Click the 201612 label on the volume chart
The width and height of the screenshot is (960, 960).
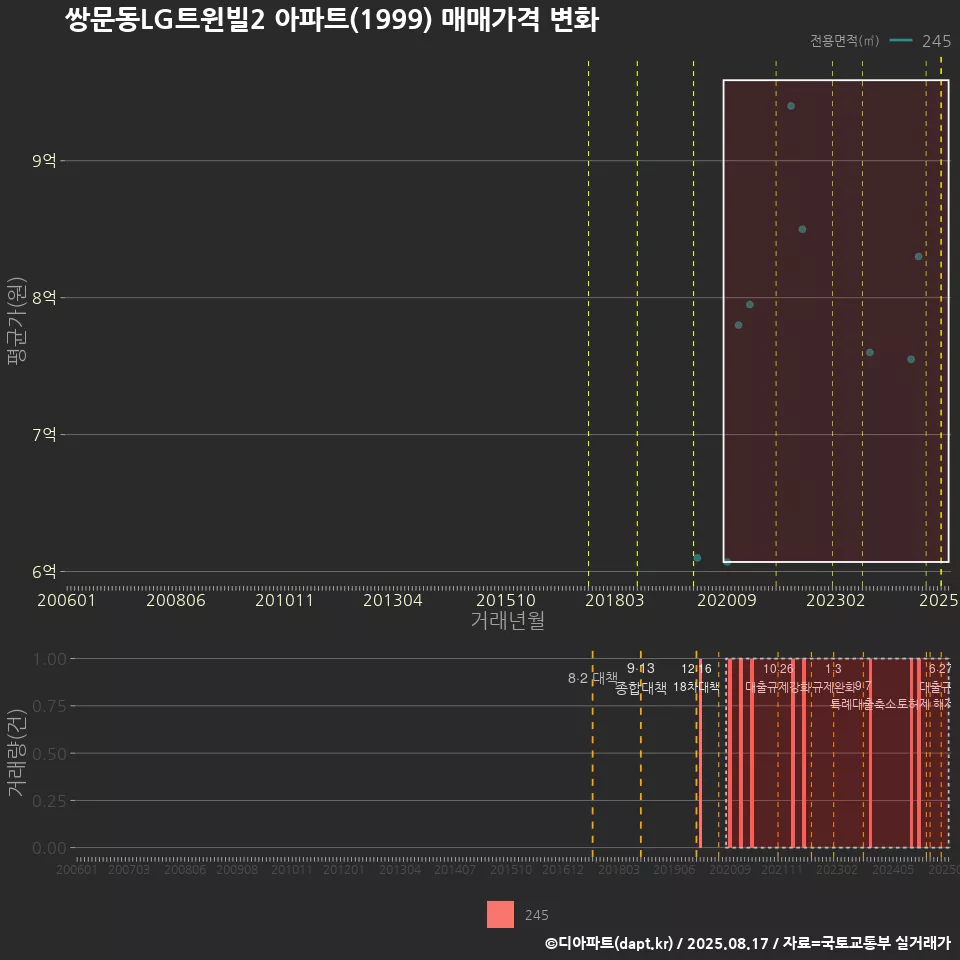(563, 869)
